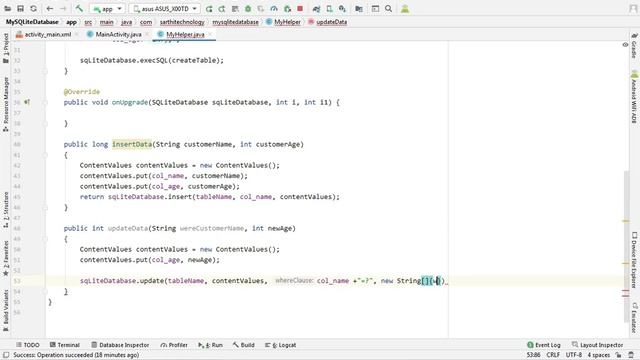Close the MyHelper.java tab

210,35
